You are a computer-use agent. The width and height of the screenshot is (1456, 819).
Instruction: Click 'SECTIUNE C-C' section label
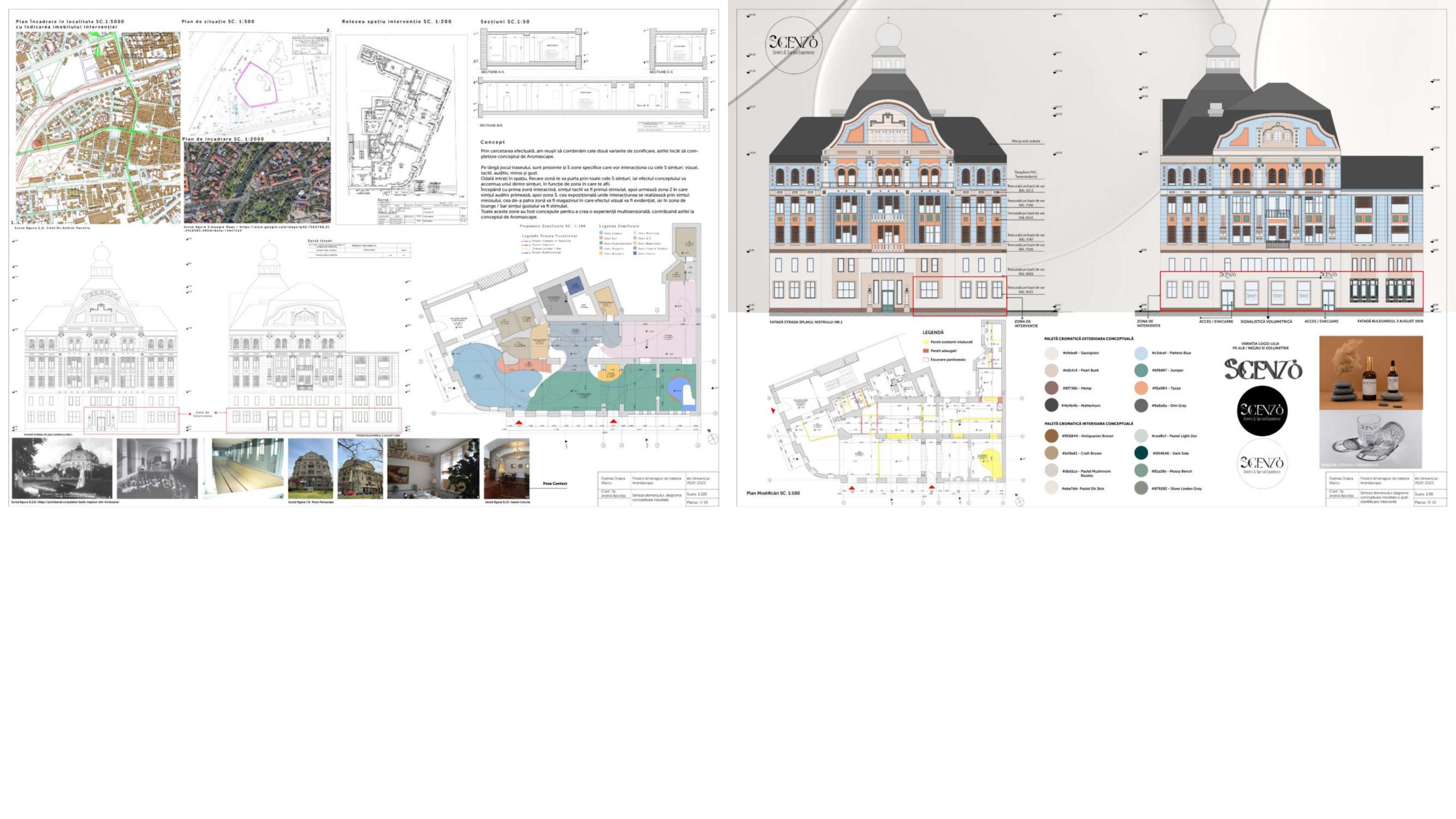(661, 72)
